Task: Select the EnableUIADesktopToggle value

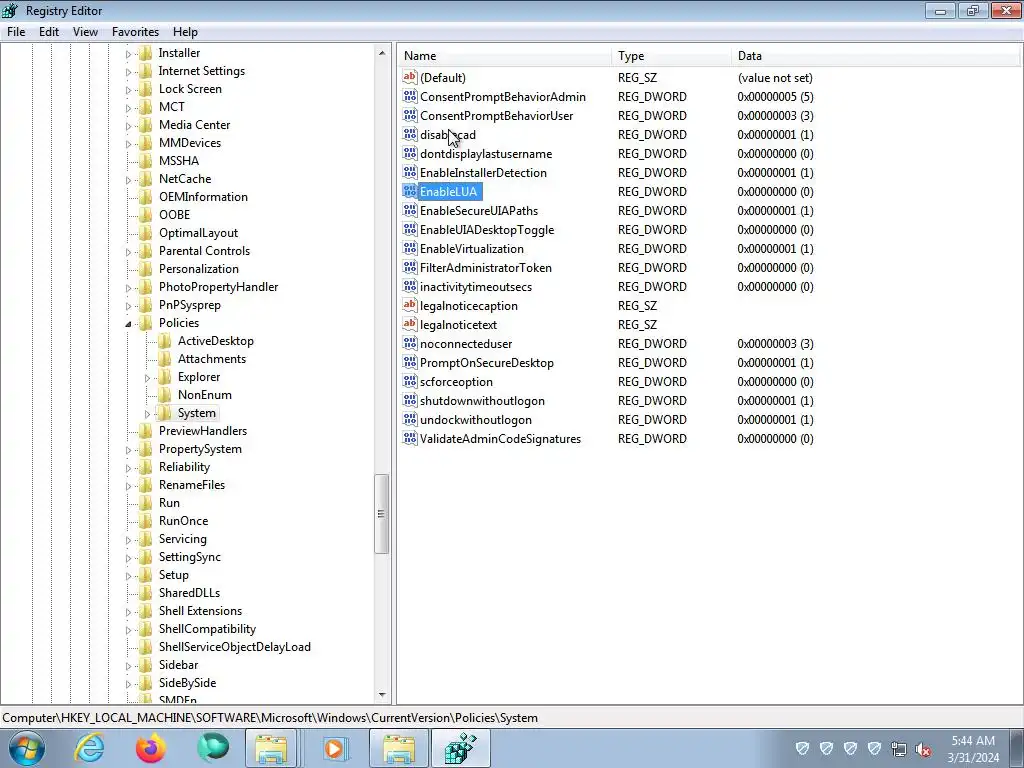Action: (487, 229)
